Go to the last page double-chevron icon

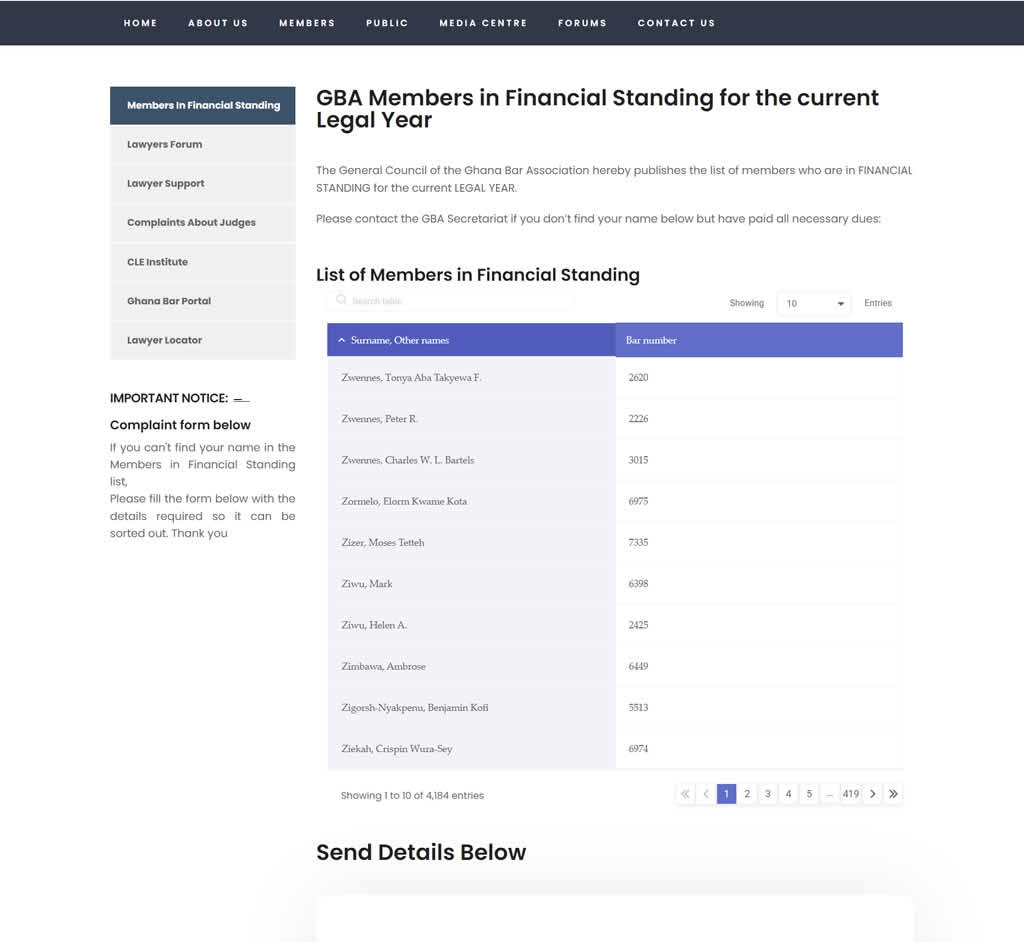[893, 794]
